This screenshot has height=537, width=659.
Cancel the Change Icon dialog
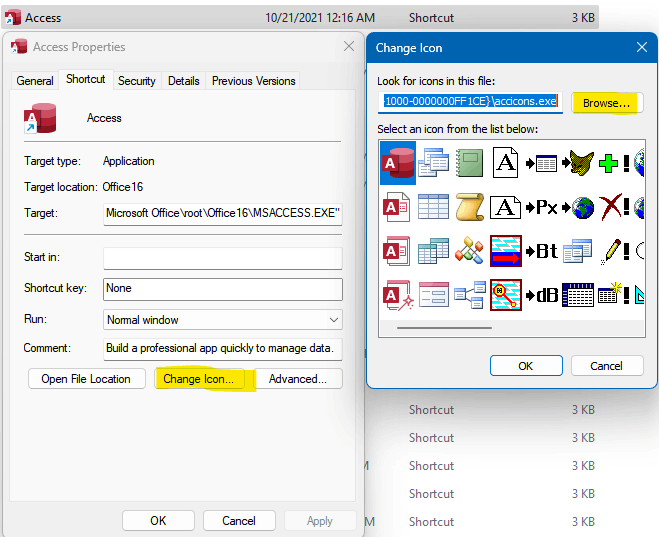(606, 366)
